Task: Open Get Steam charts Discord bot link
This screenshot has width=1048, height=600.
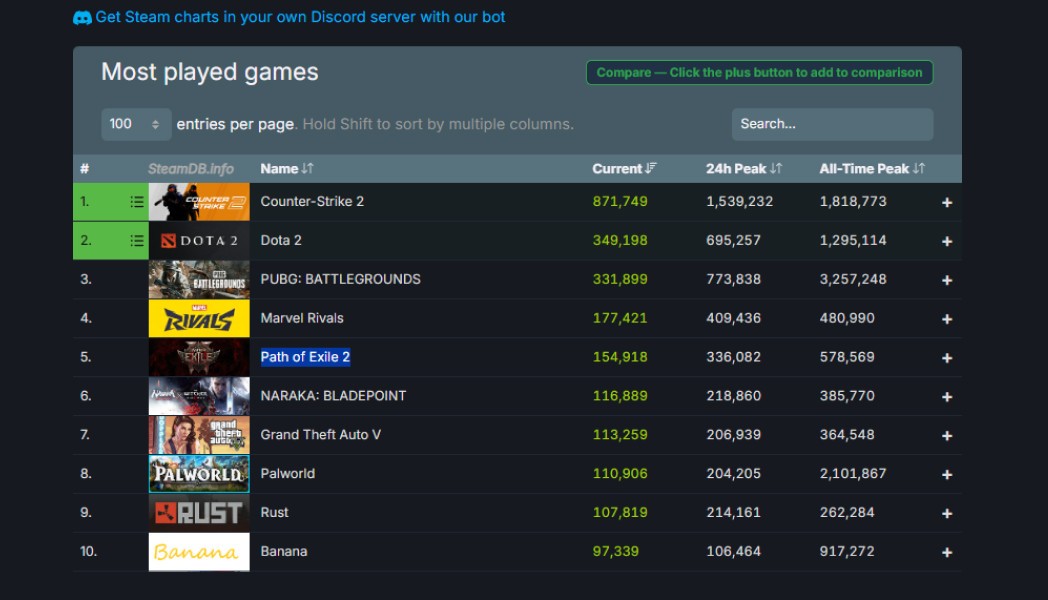Action: coord(300,17)
